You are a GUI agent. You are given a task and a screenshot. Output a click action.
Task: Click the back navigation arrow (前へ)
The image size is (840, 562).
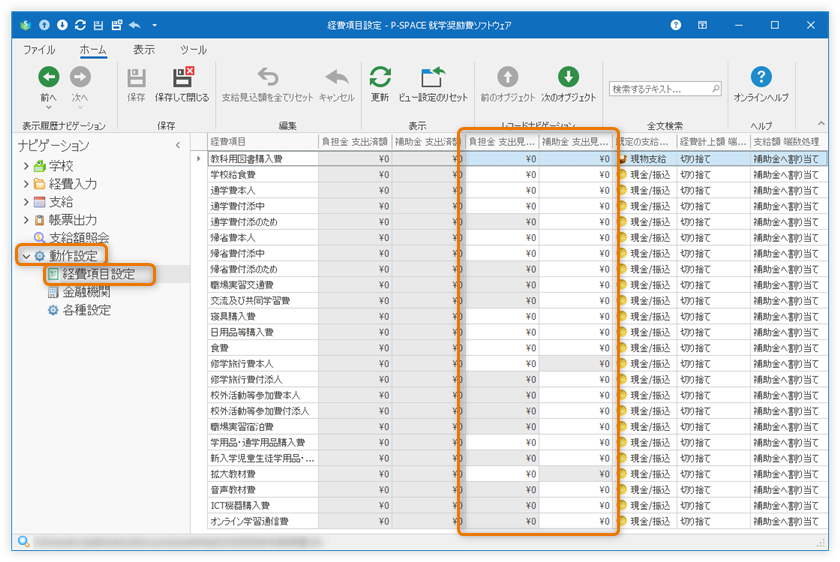click(49, 77)
